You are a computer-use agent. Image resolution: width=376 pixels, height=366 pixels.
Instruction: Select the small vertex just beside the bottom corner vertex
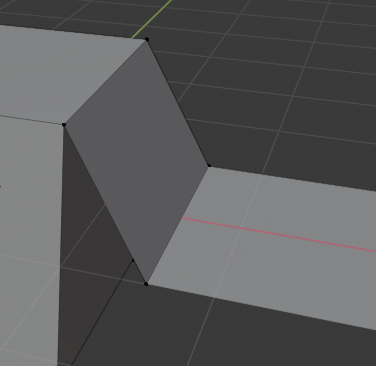click(133, 260)
